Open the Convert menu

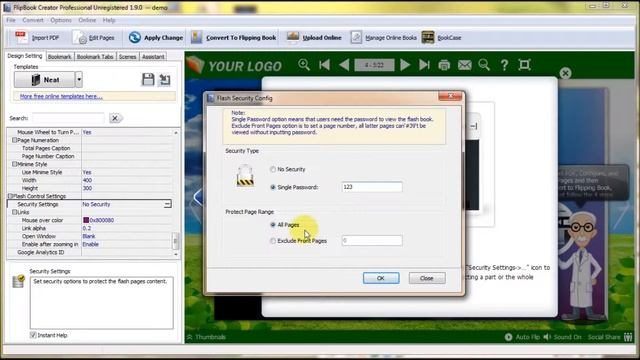click(x=33, y=20)
